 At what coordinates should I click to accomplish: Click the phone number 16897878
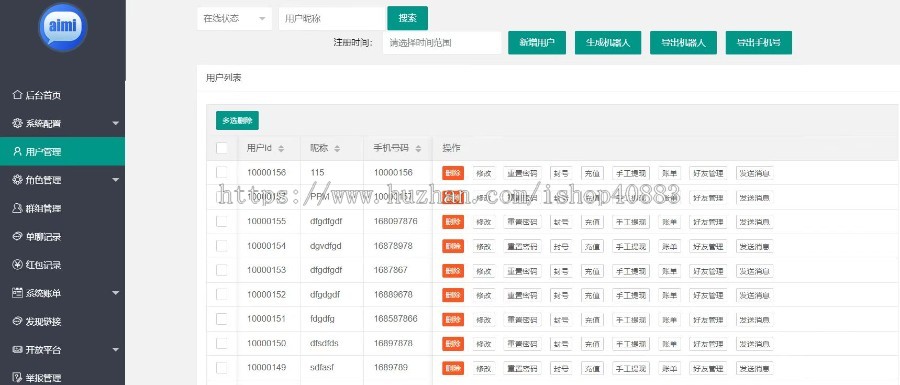tap(393, 343)
